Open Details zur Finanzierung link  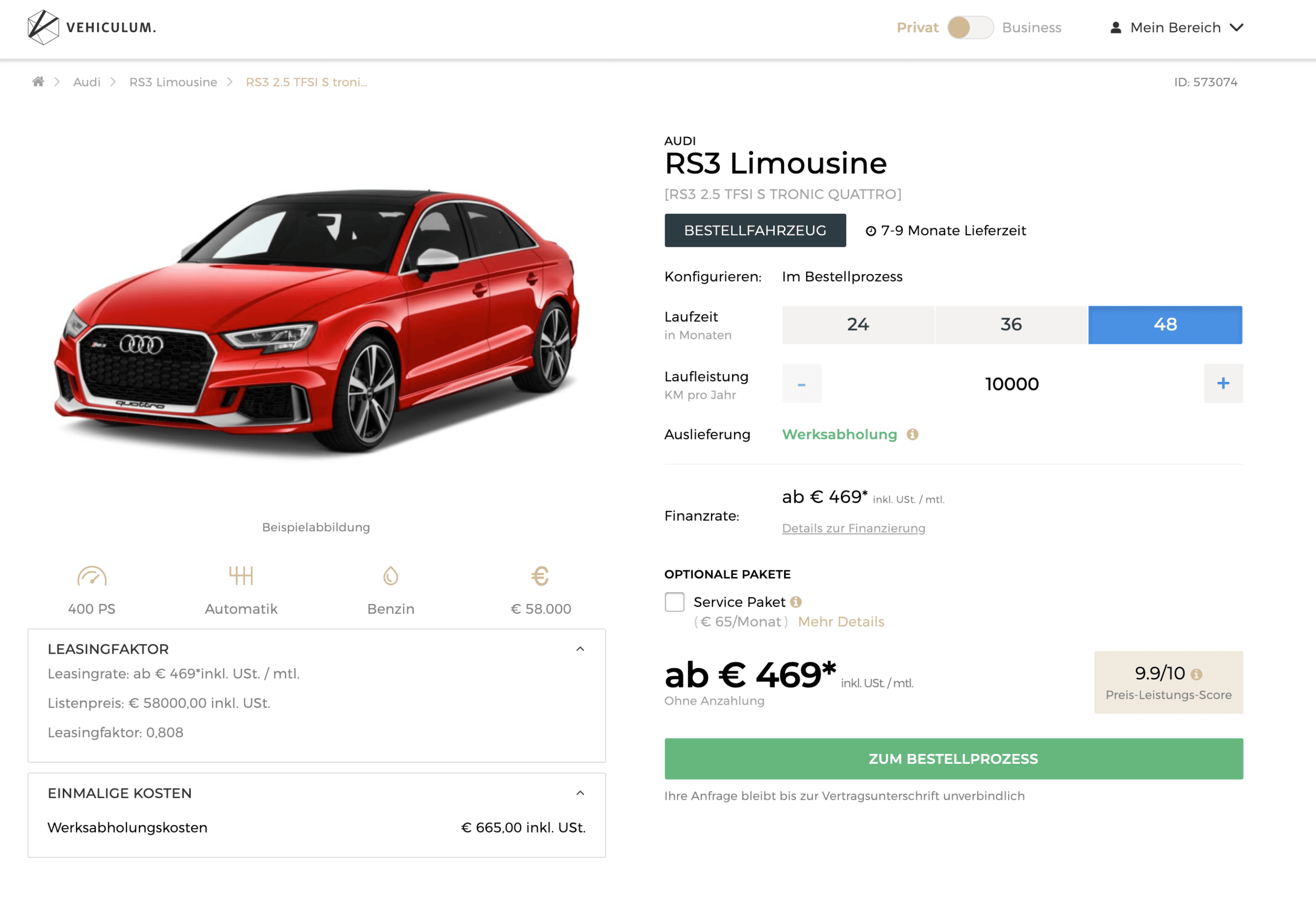853,528
